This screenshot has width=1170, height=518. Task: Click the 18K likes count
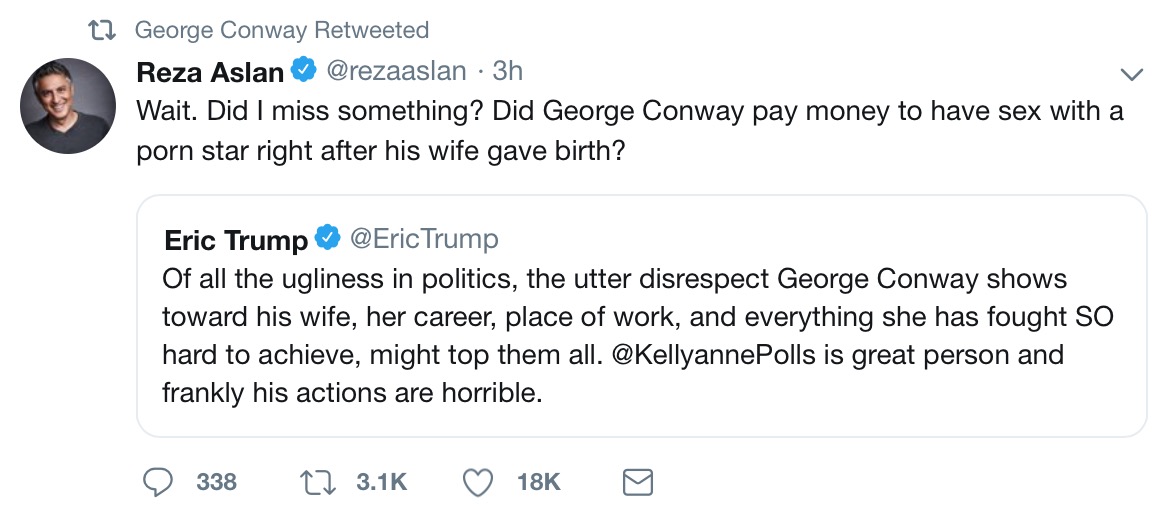(x=538, y=483)
